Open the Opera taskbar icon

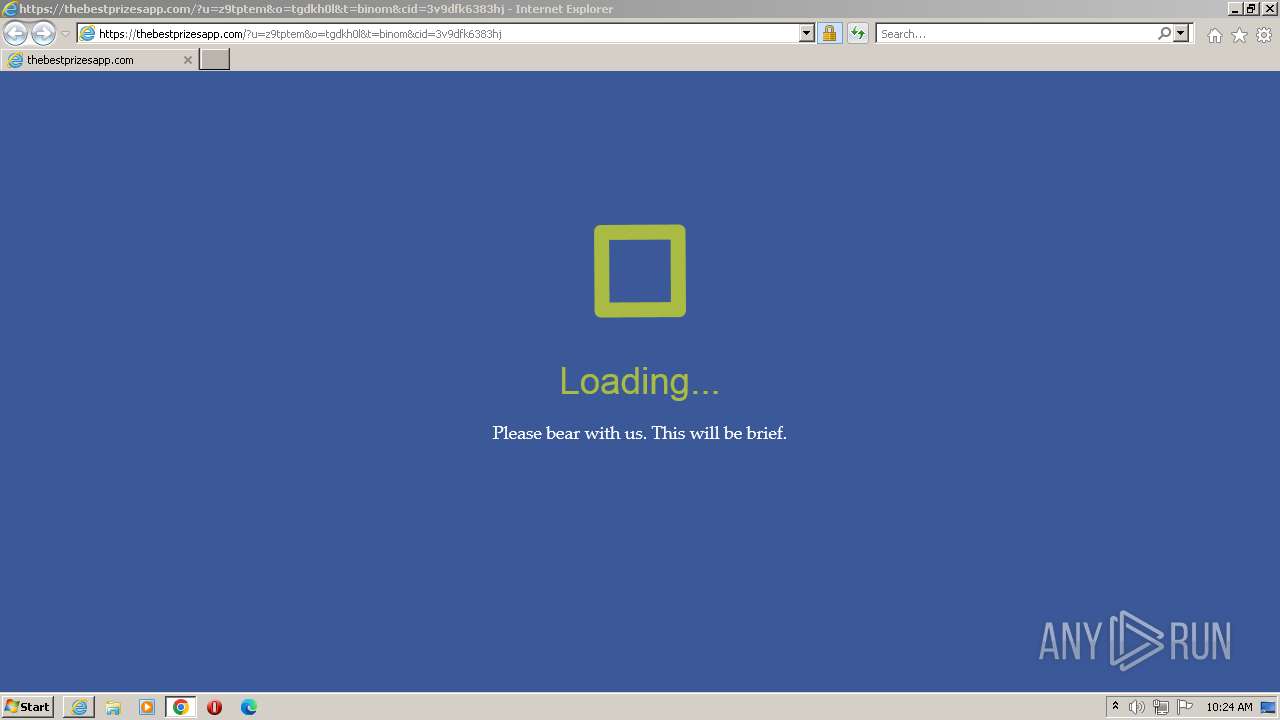pos(214,707)
